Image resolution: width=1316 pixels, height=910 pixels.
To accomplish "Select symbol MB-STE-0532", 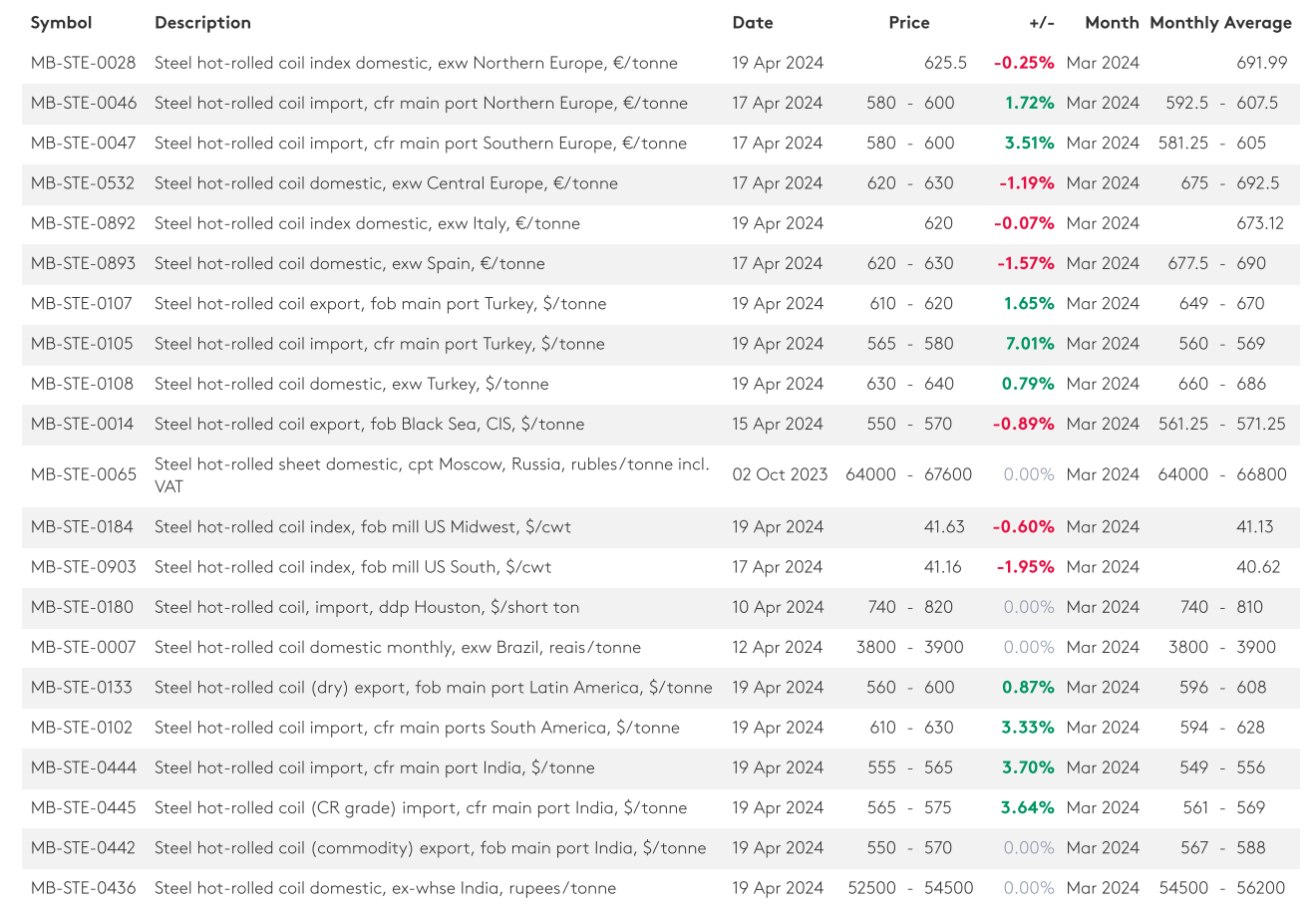I will click(x=83, y=183).
